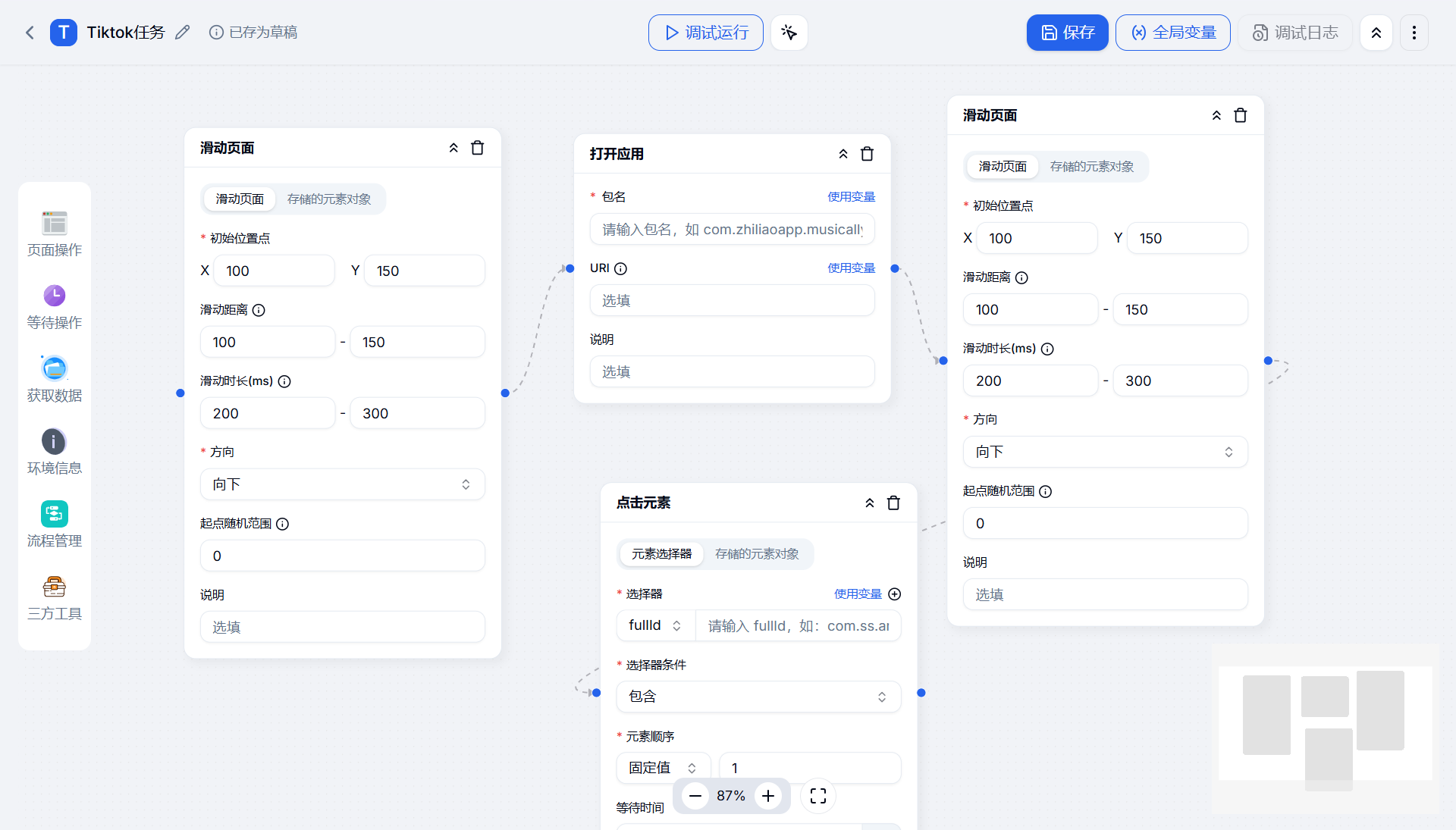The width and height of the screenshot is (1456, 830).
Task: Click the info icon next to 滑动距离
Action: [259, 310]
